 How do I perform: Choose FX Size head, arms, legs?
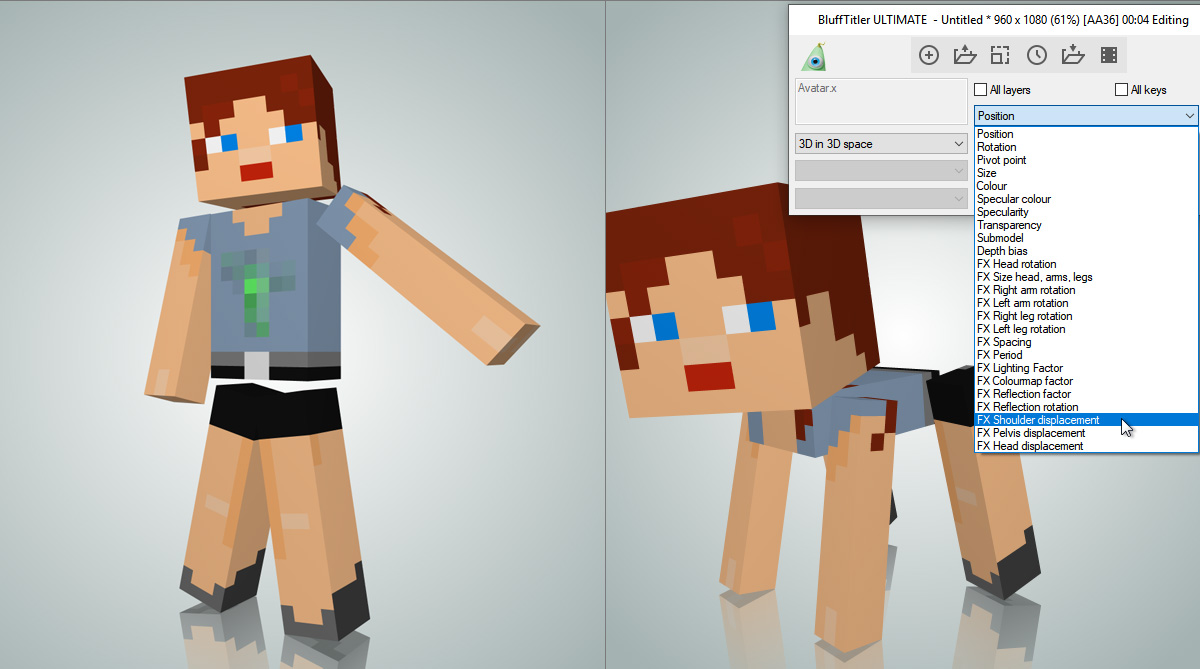point(1086,277)
